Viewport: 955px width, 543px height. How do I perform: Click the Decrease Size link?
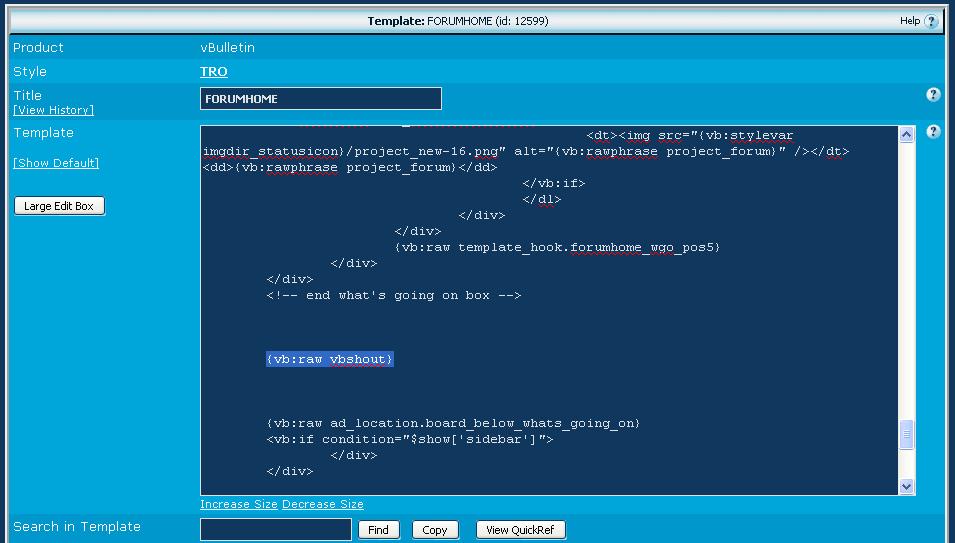(x=323, y=504)
